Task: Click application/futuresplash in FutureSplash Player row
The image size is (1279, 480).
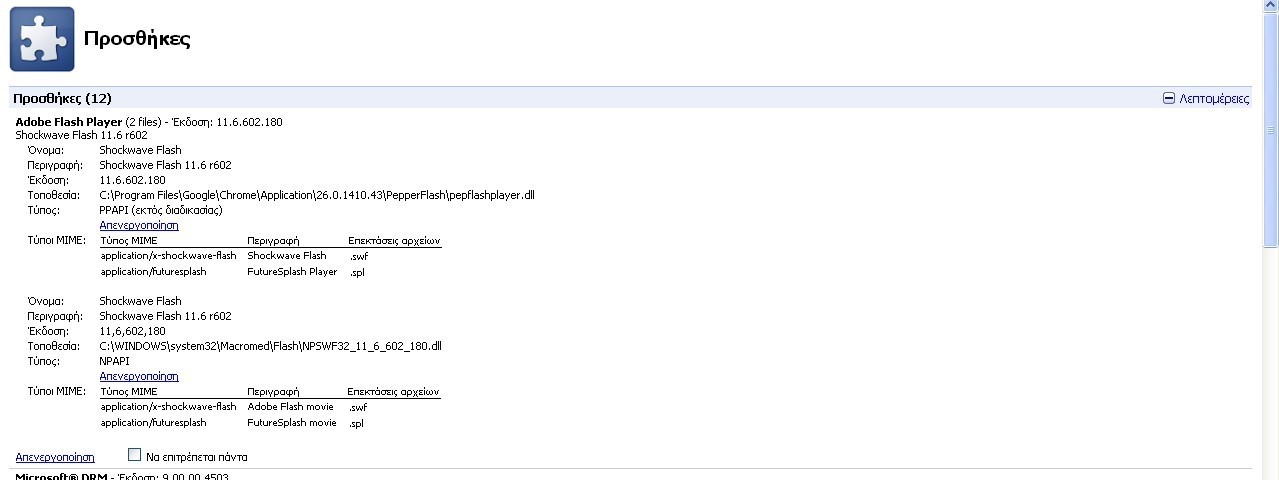Action: pos(153,272)
